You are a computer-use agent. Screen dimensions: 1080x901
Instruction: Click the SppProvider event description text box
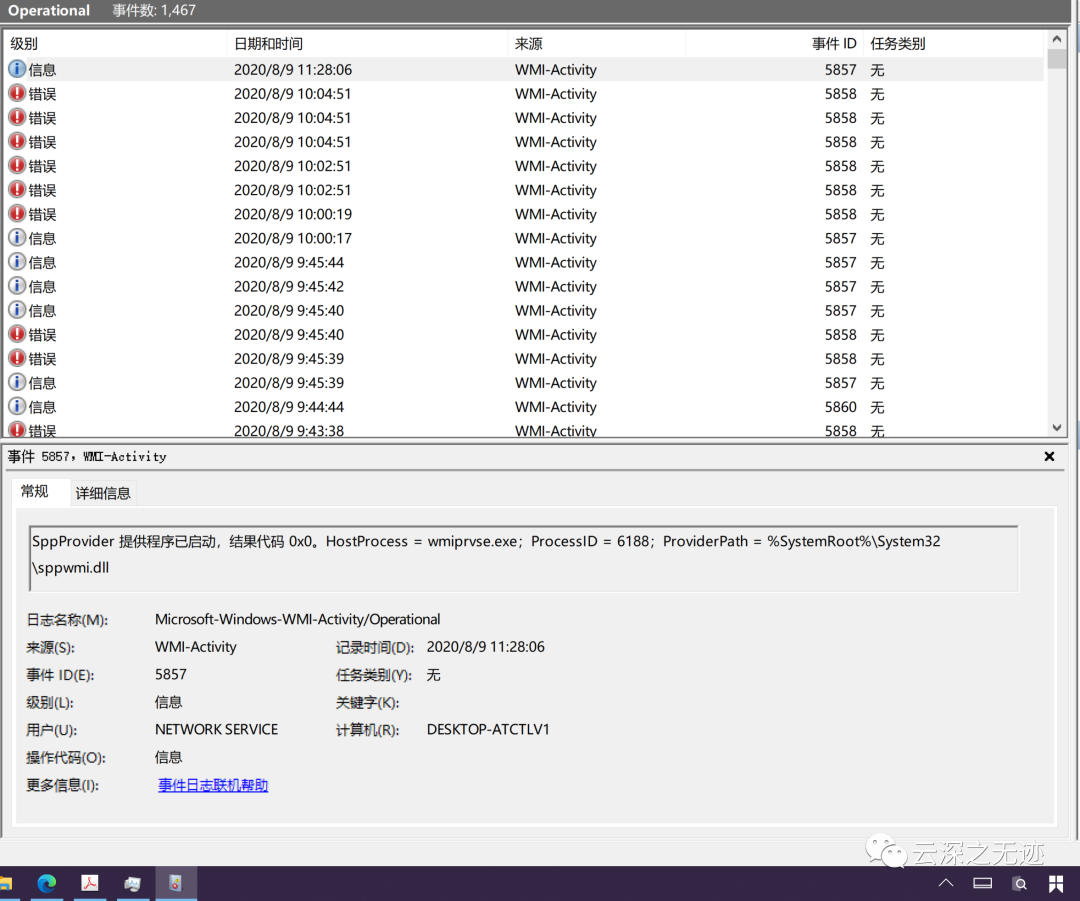[x=523, y=558]
